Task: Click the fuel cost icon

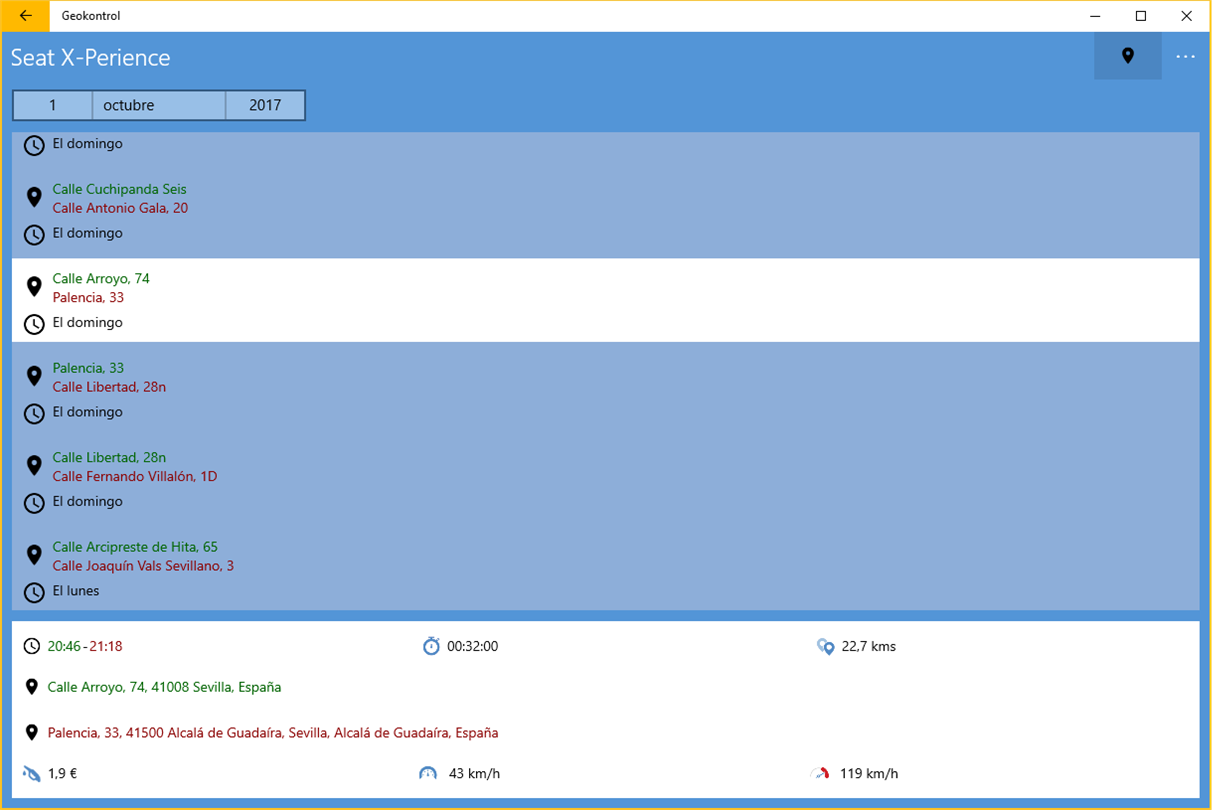Action: [32, 773]
